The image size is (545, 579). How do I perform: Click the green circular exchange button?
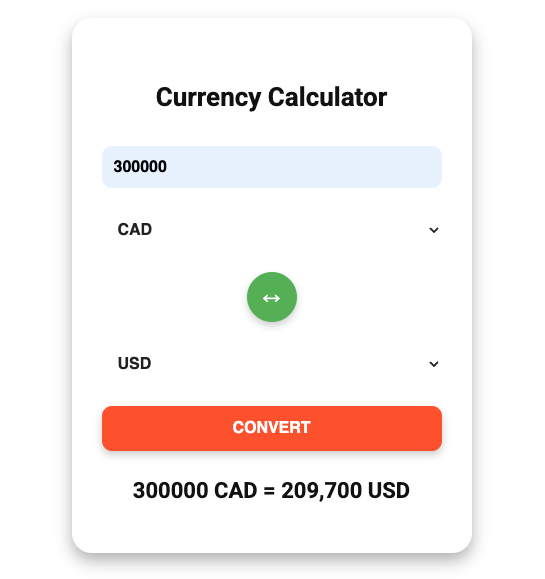[x=272, y=297]
